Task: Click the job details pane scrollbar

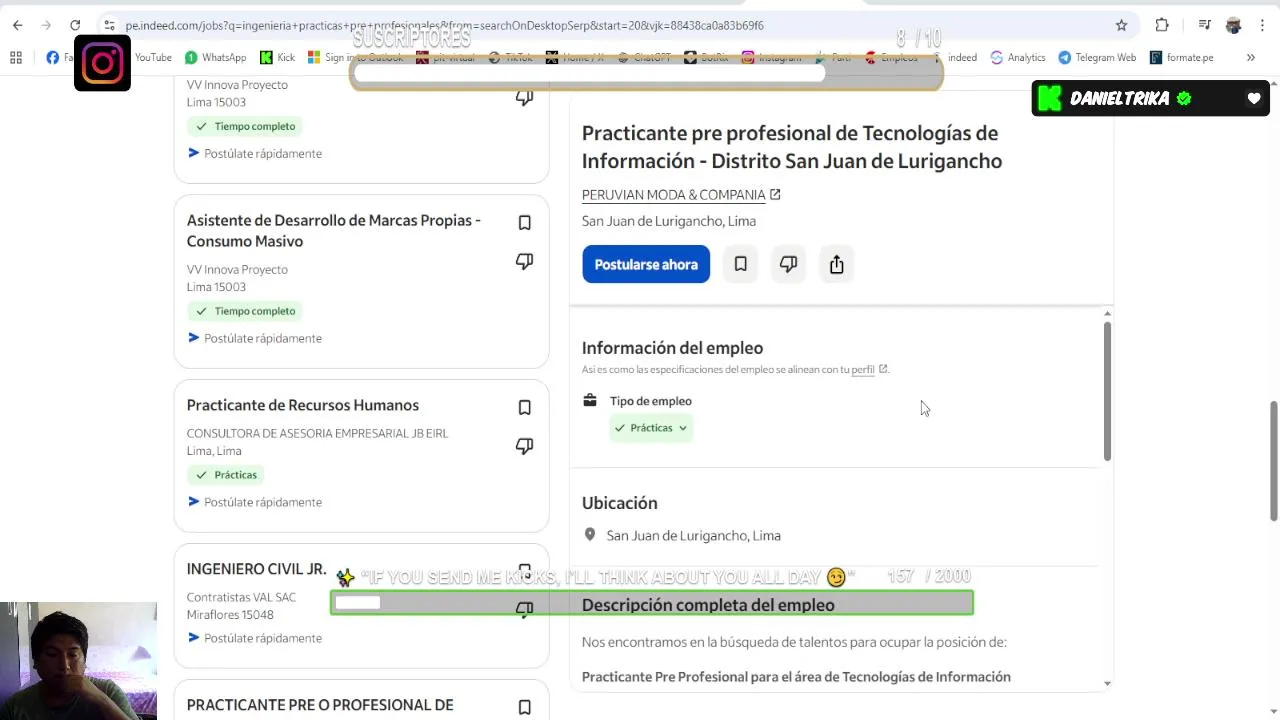Action: [x=1107, y=390]
